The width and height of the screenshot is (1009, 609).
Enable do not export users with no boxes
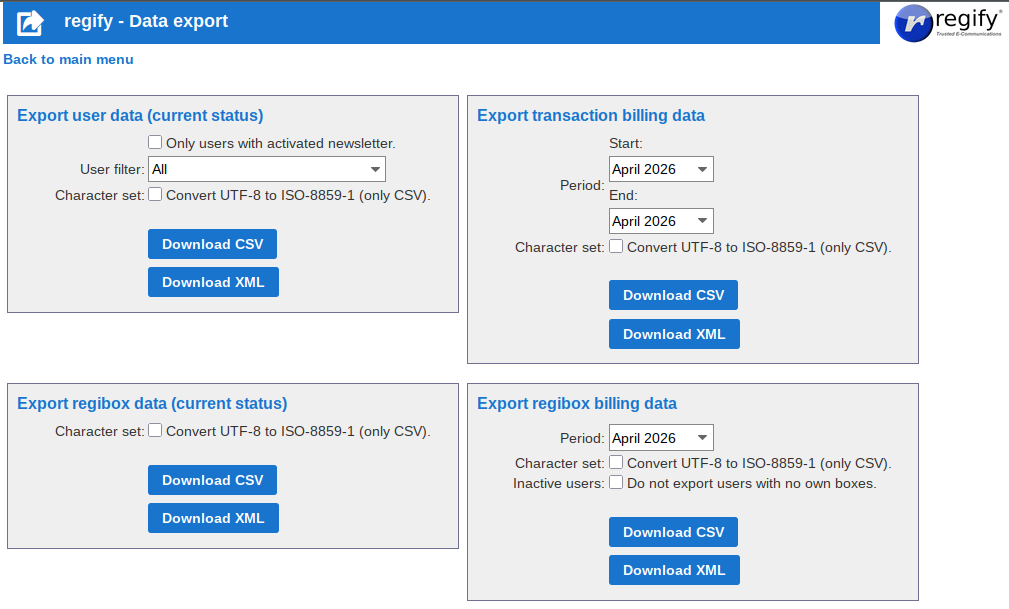tap(616, 482)
